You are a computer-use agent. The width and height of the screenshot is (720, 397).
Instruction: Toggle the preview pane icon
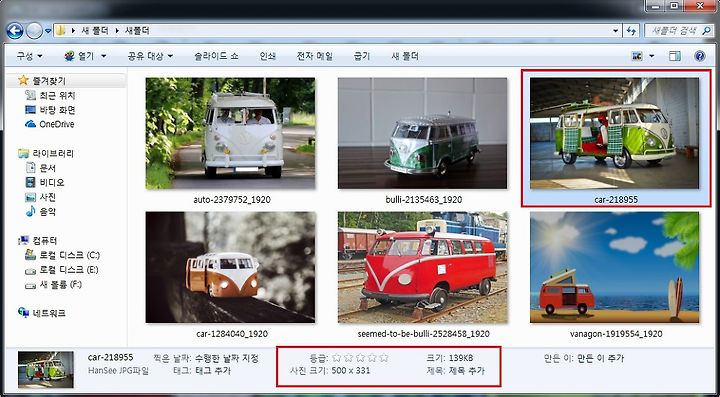(675, 56)
